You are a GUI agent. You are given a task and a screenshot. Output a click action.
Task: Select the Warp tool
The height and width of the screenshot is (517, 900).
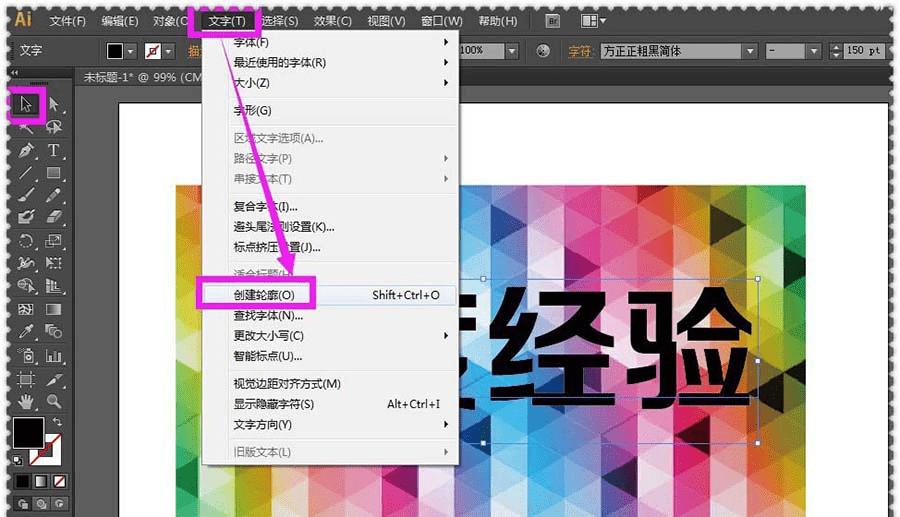pos(26,263)
